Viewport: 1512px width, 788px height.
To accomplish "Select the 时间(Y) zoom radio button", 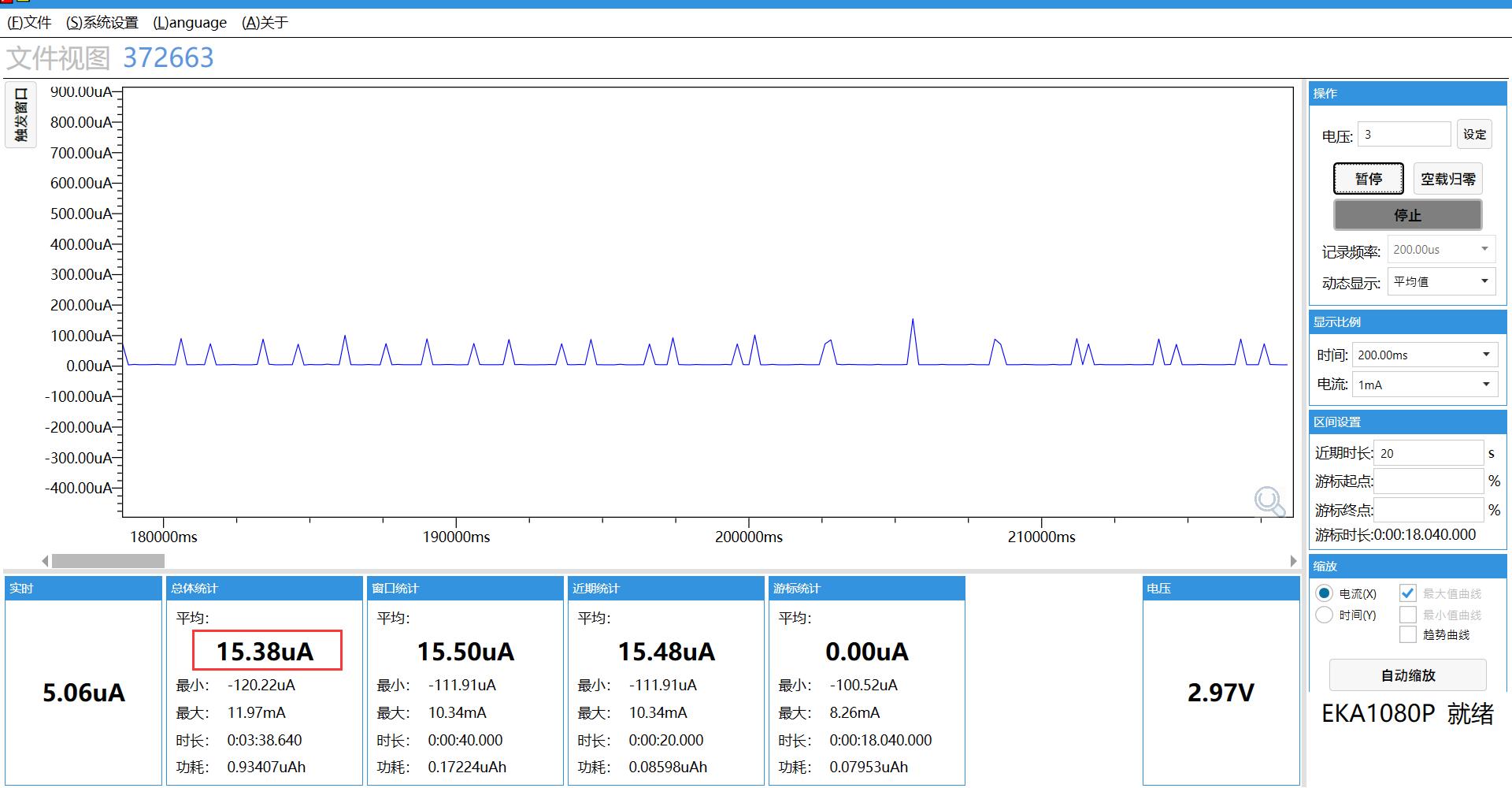I will [x=1325, y=615].
